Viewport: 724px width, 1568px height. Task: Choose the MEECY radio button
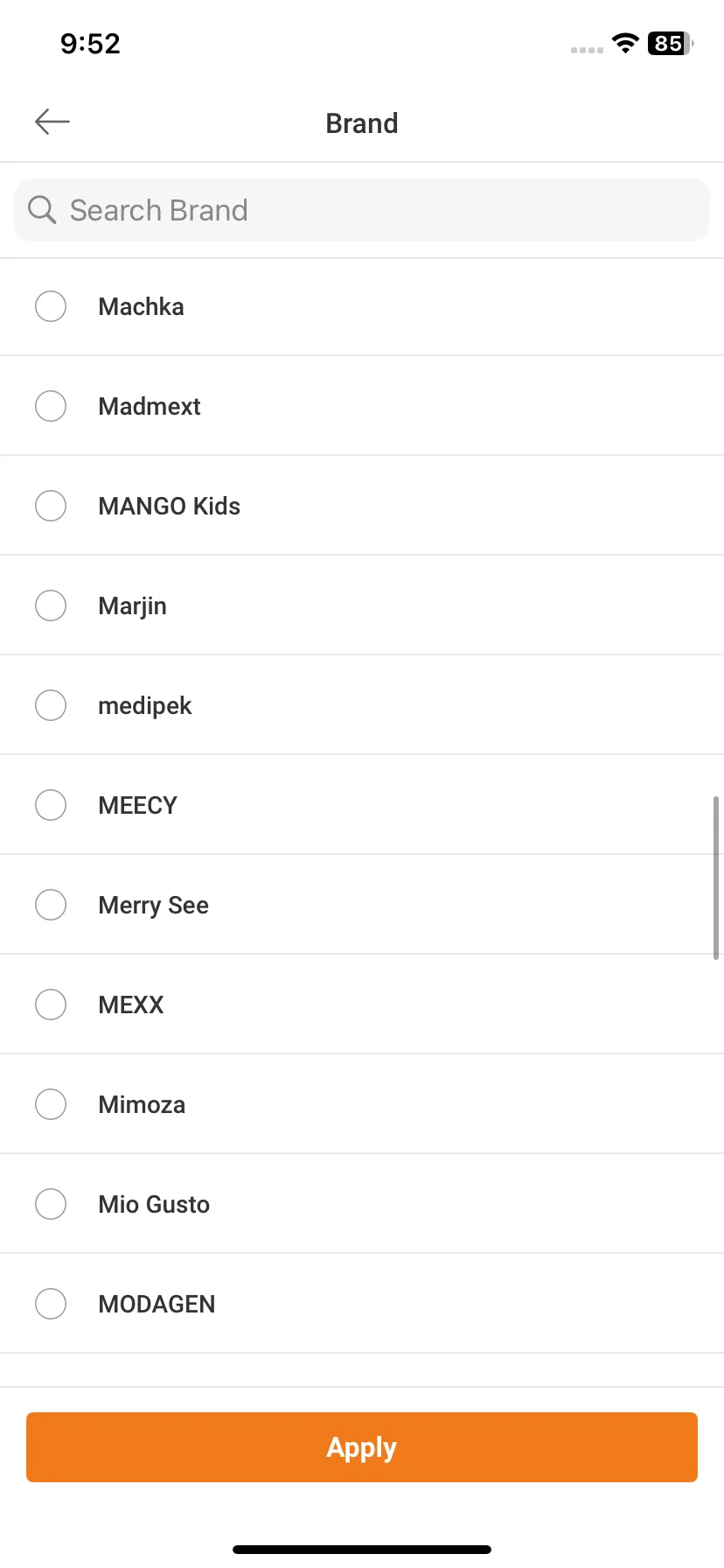point(51,805)
